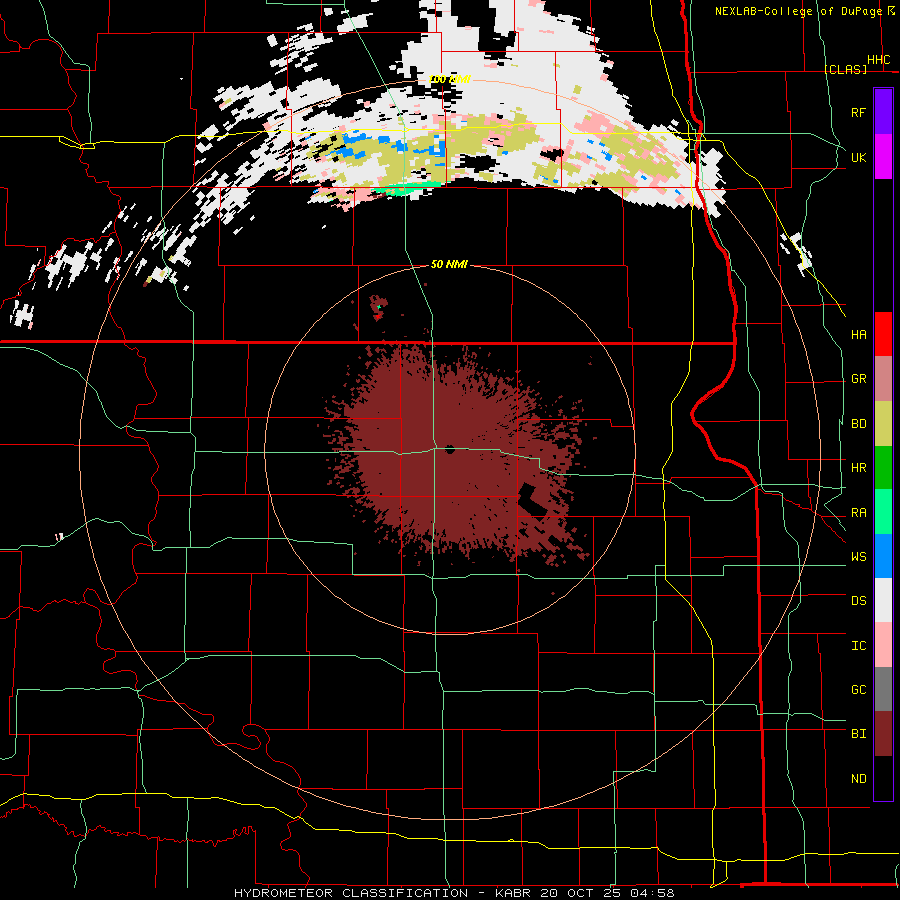Click the 'BI' legend label
Image resolution: width=900 pixels, height=900 pixels.
858,734
